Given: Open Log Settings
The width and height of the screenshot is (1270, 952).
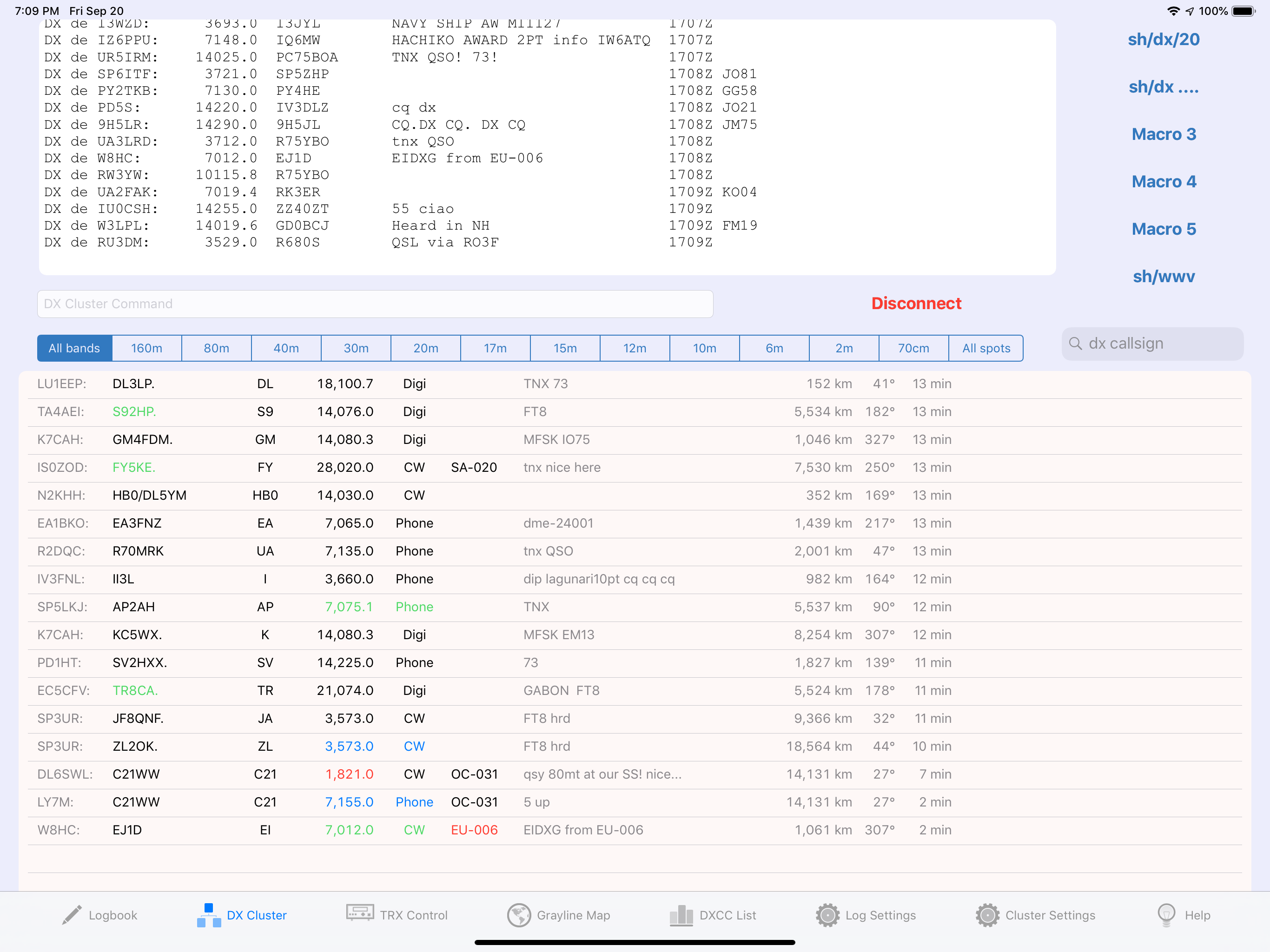Looking at the screenshot, I should click(x=828, y=915).
